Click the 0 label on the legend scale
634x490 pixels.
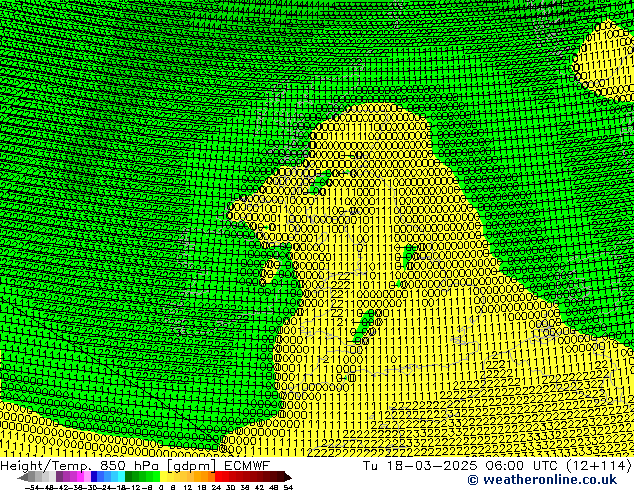161,488
